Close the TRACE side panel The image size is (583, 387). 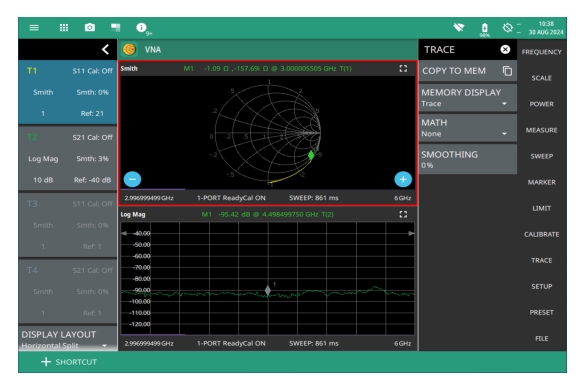point(505,49)
